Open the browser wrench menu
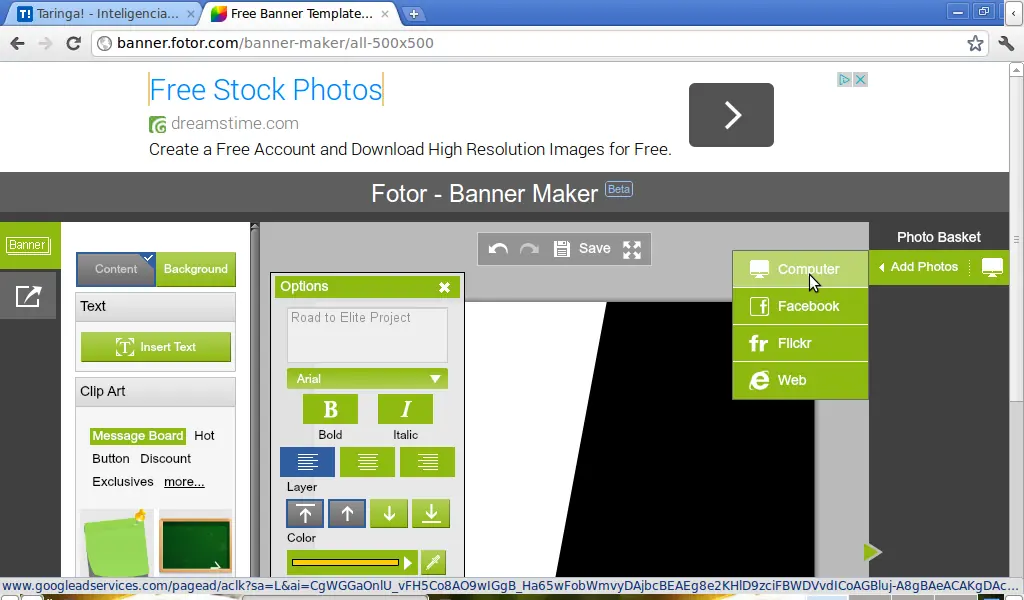This screenshot has width=1024, height=600. [x=1006, y=44]
